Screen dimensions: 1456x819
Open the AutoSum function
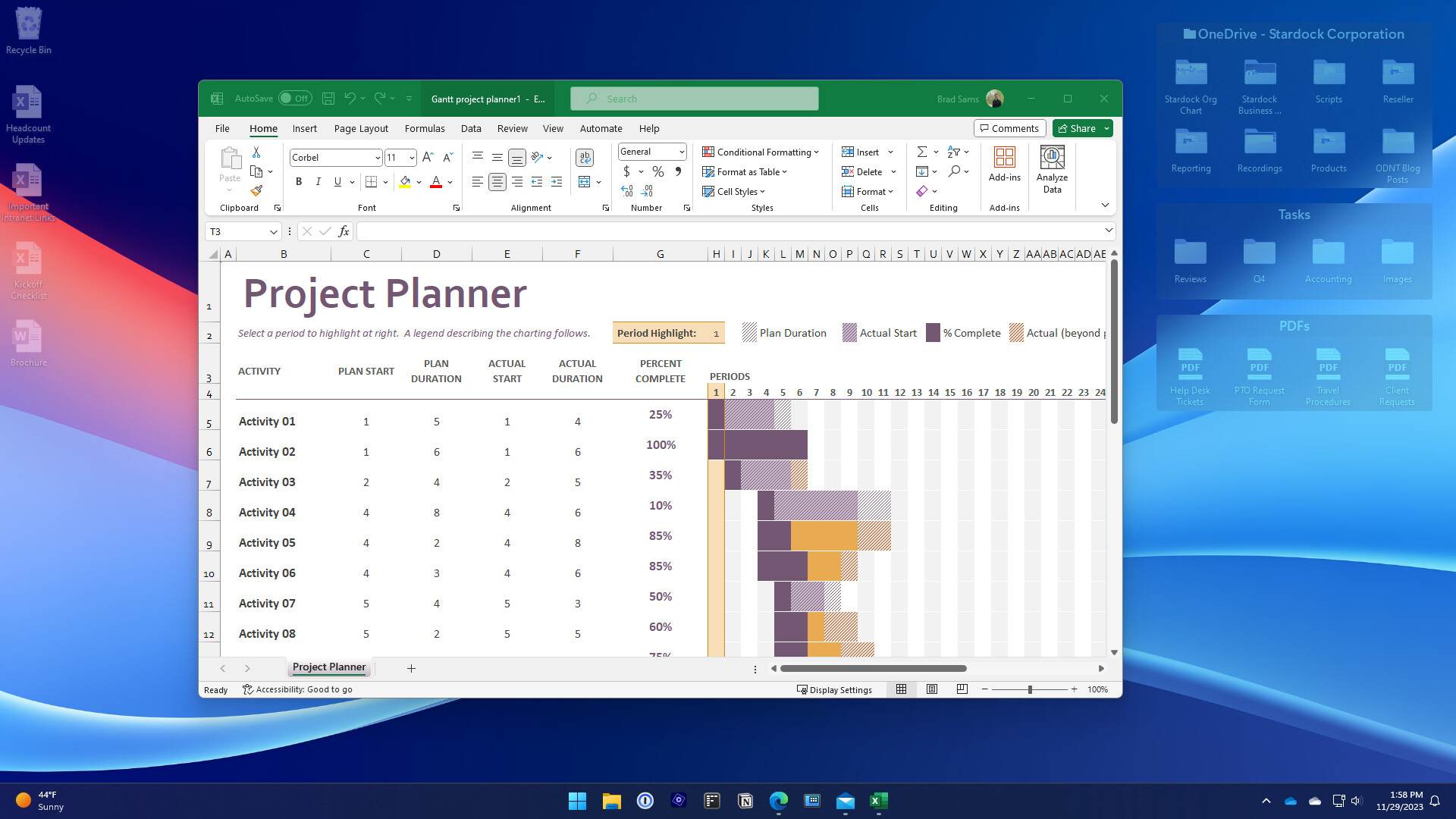coord(922,152)
